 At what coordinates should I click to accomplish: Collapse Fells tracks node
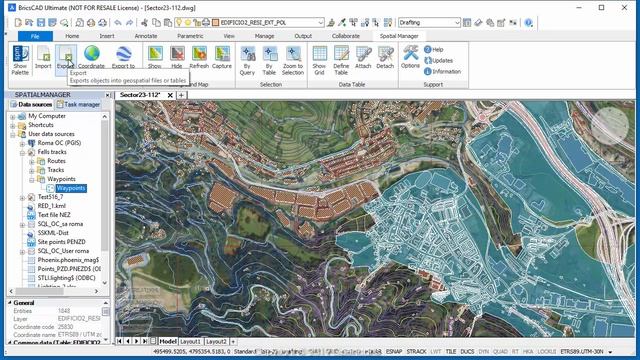(x=22, y=153)
